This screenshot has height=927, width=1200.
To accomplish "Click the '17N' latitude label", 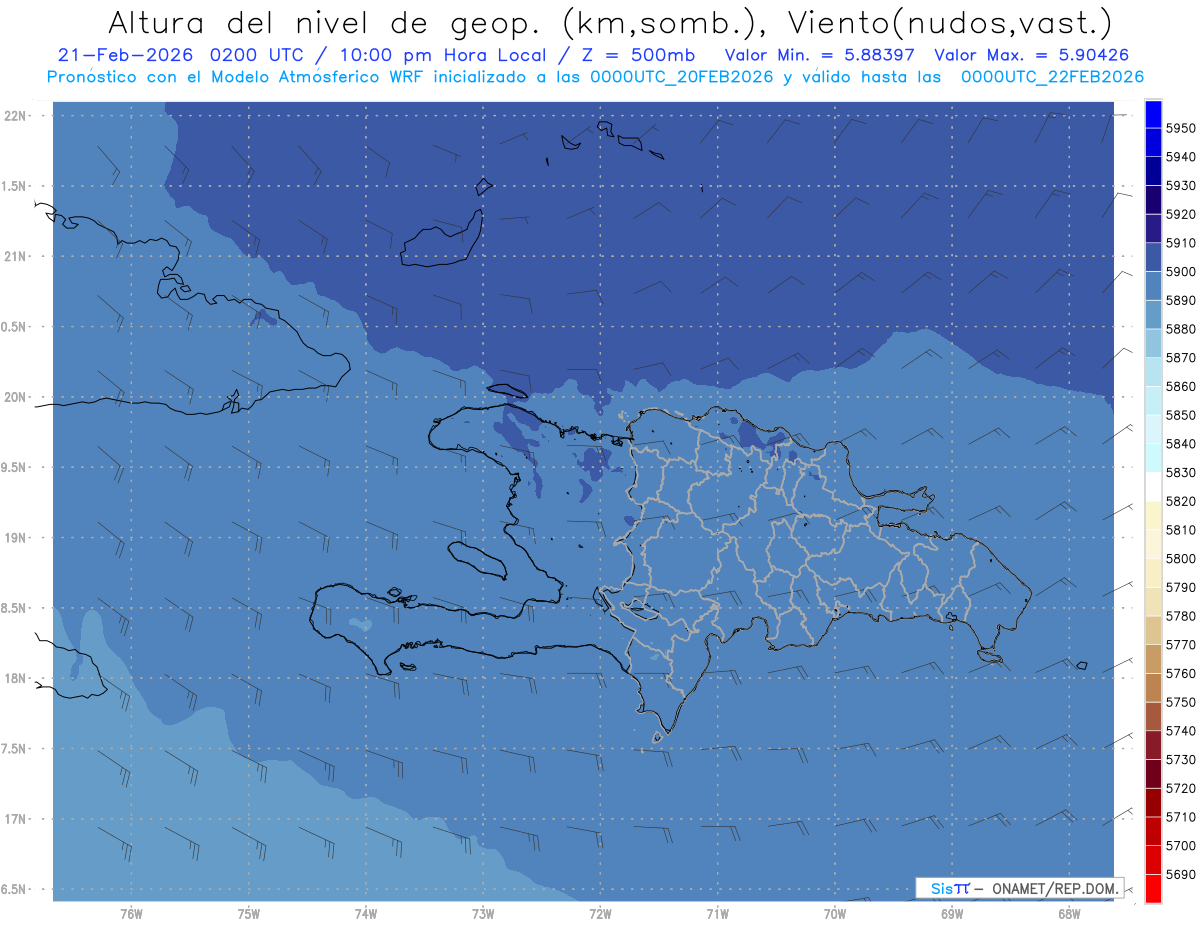I will coord(15,819).
